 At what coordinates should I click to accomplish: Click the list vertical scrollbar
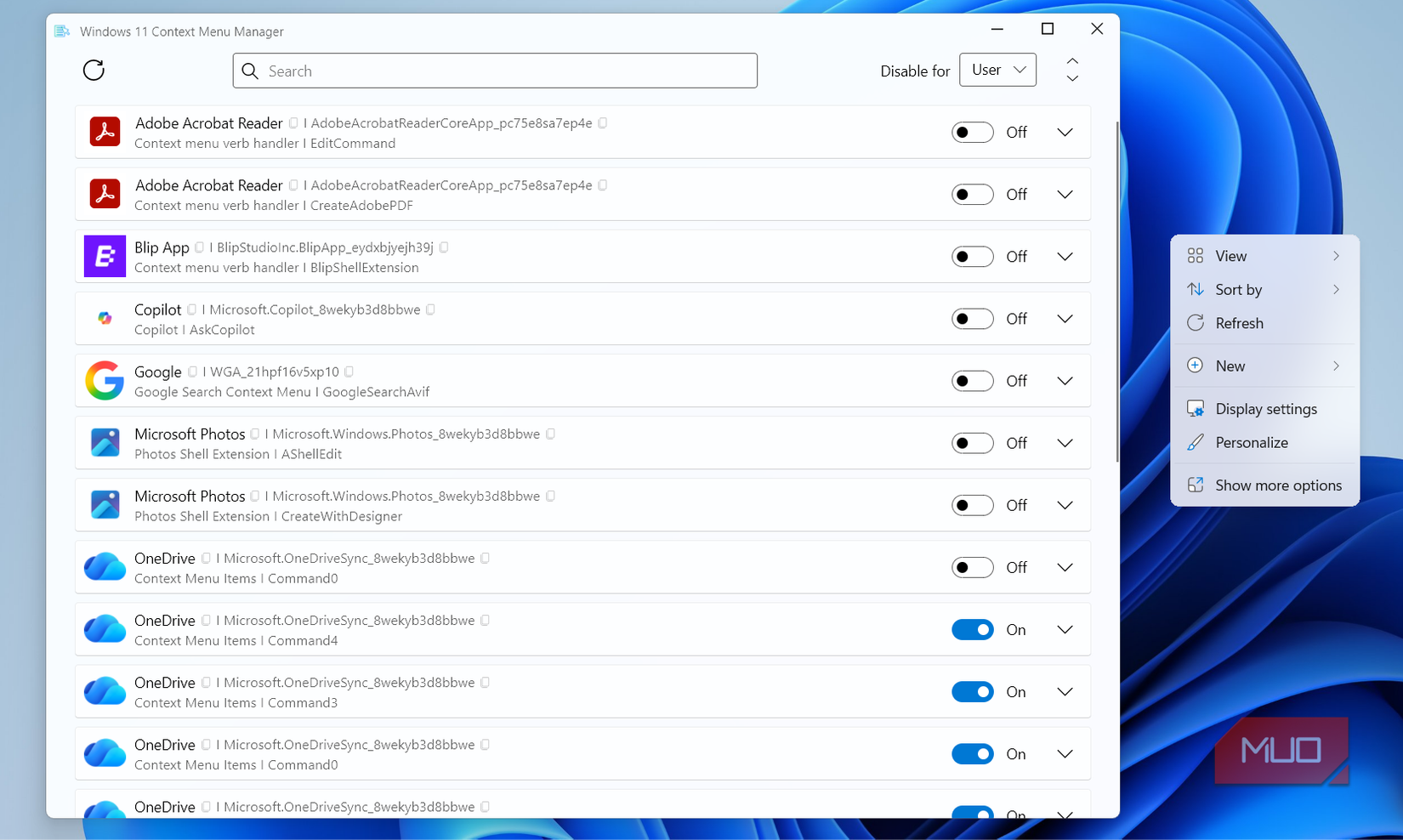[1116, 292]
